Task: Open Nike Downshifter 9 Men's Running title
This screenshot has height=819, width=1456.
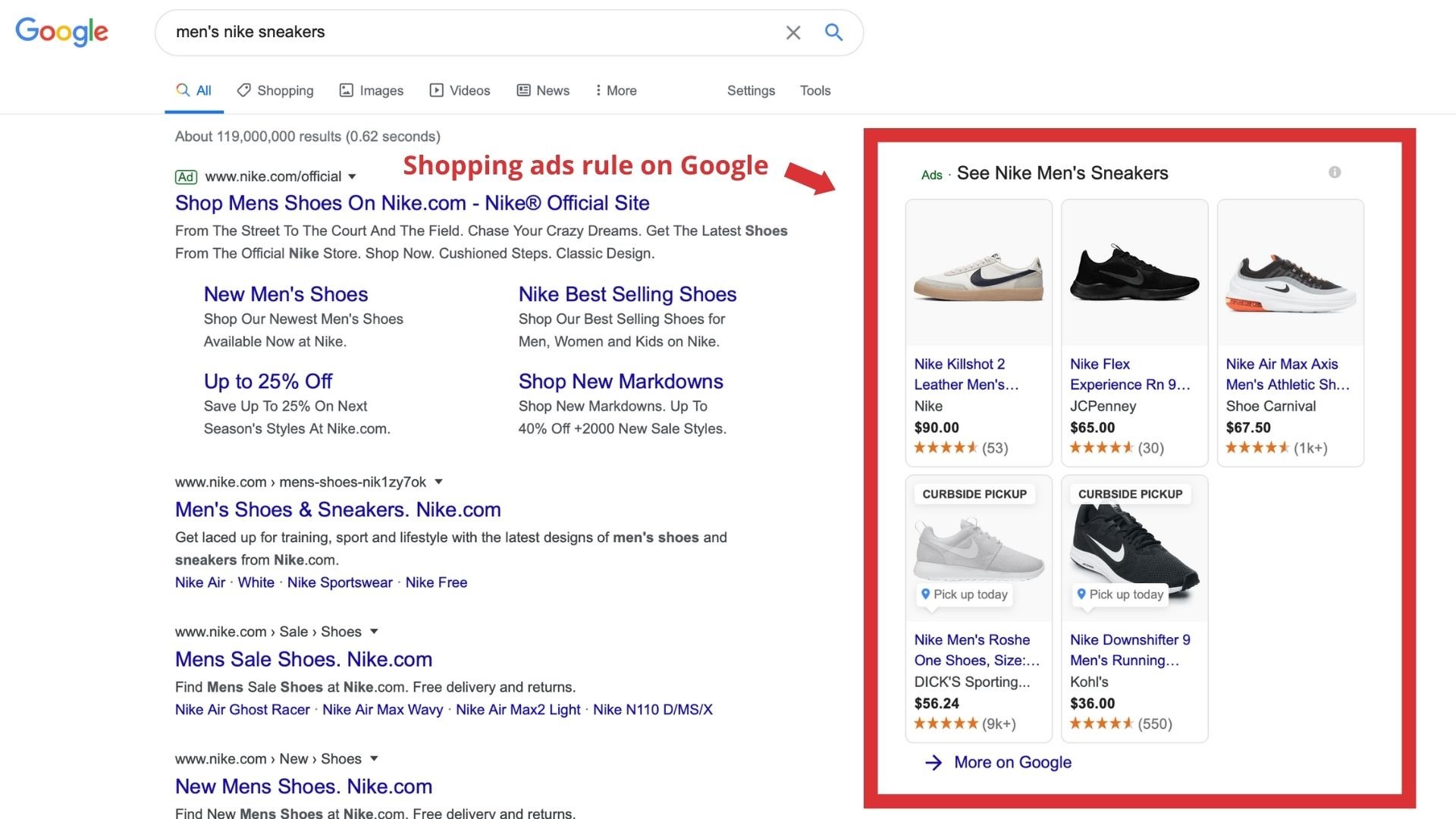Action: pos(1131,650)
